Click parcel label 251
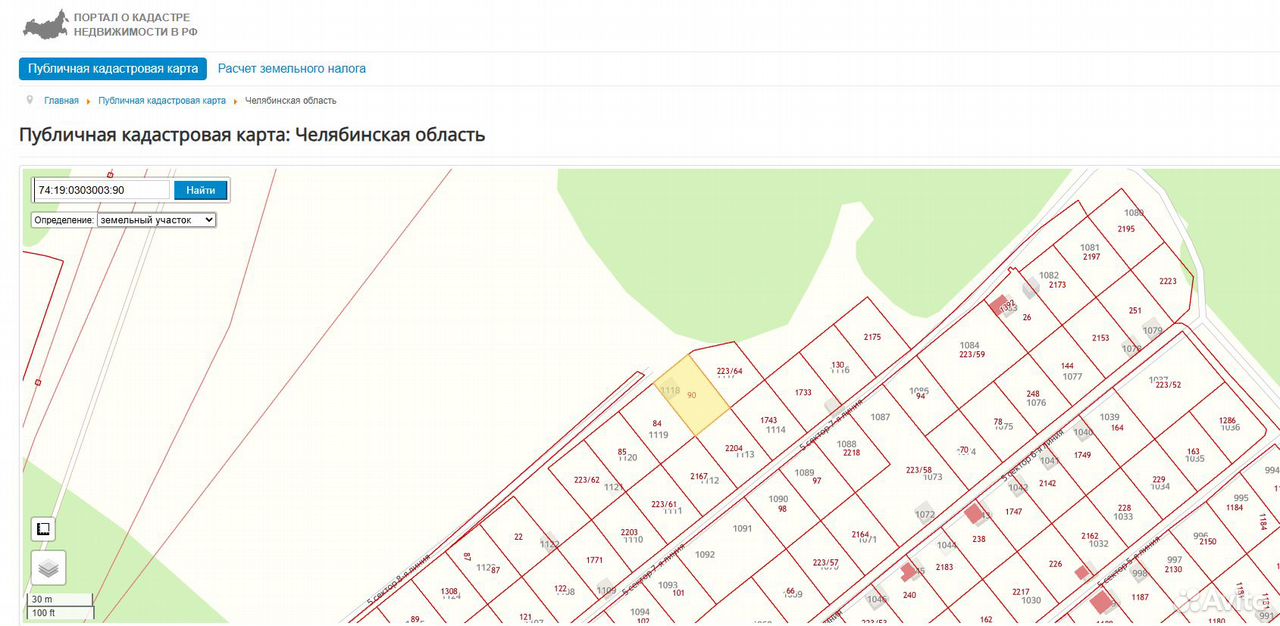This screenshot has height=626, width=1280. pos(1135,310)
